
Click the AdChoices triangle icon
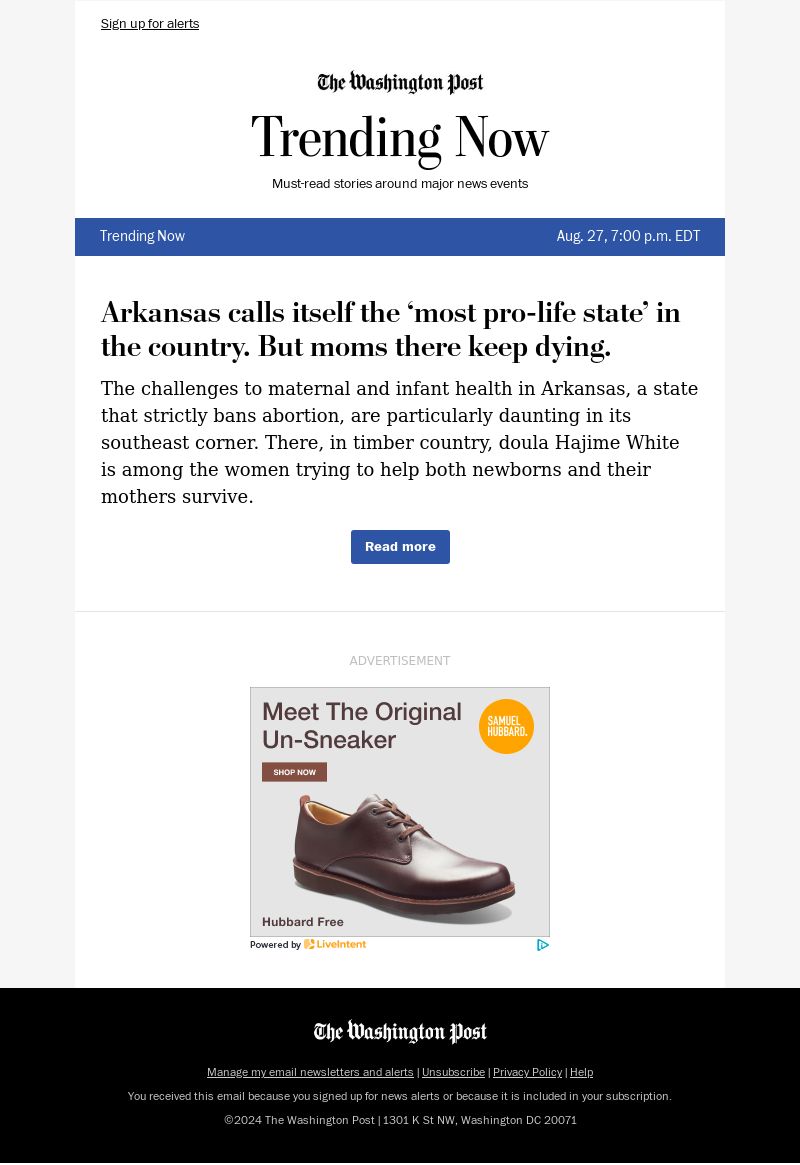(x=543, y=945)
